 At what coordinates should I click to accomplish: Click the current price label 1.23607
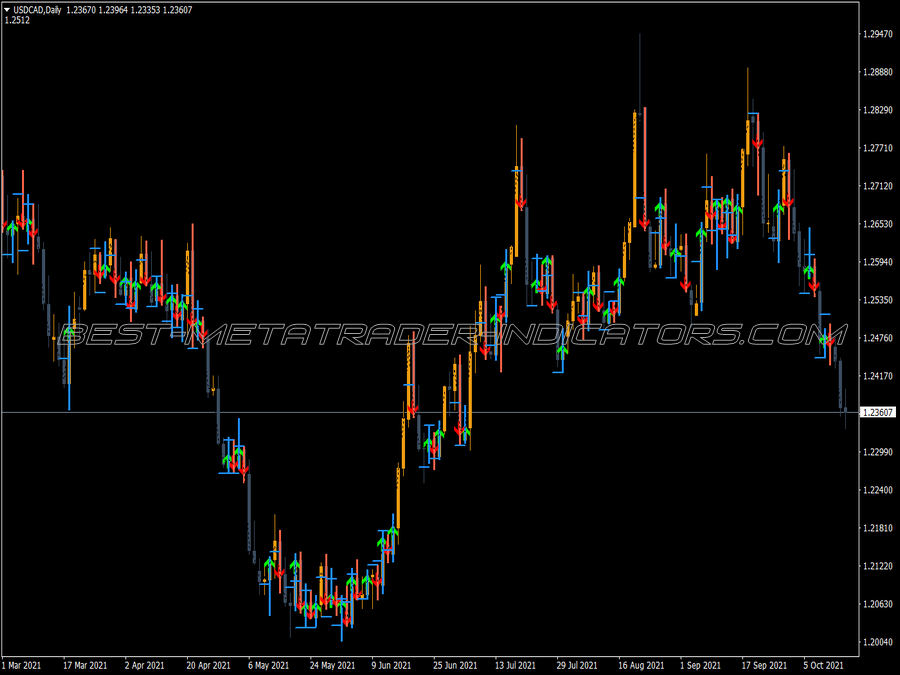pyautogui.click(x=878, y=413)
